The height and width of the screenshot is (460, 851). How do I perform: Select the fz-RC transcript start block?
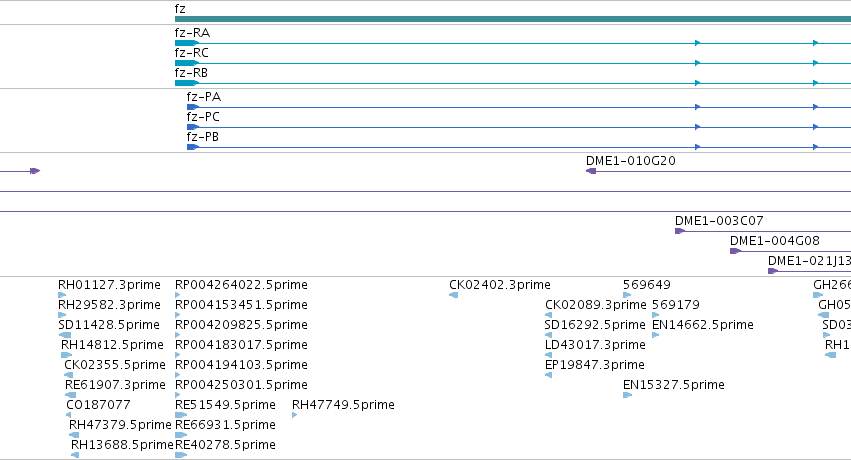pyautogui.click(x=187, y=63)
